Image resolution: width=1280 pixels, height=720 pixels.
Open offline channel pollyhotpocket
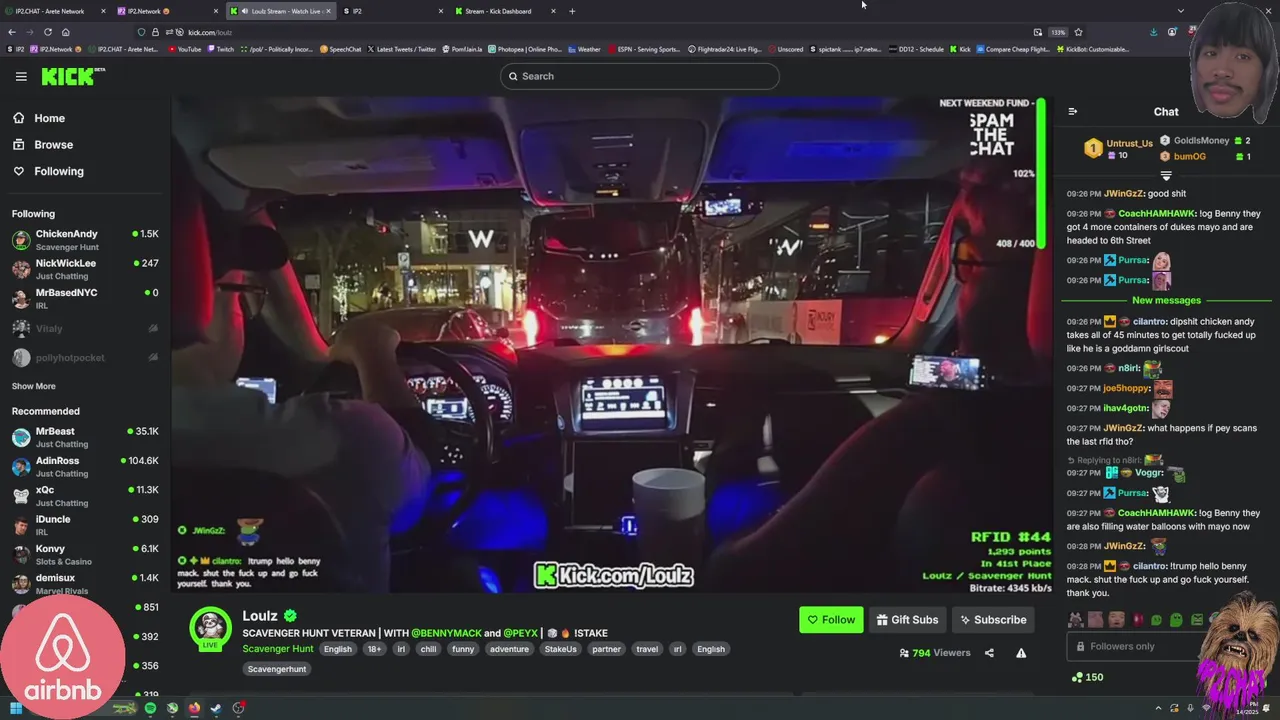point(85,357)
